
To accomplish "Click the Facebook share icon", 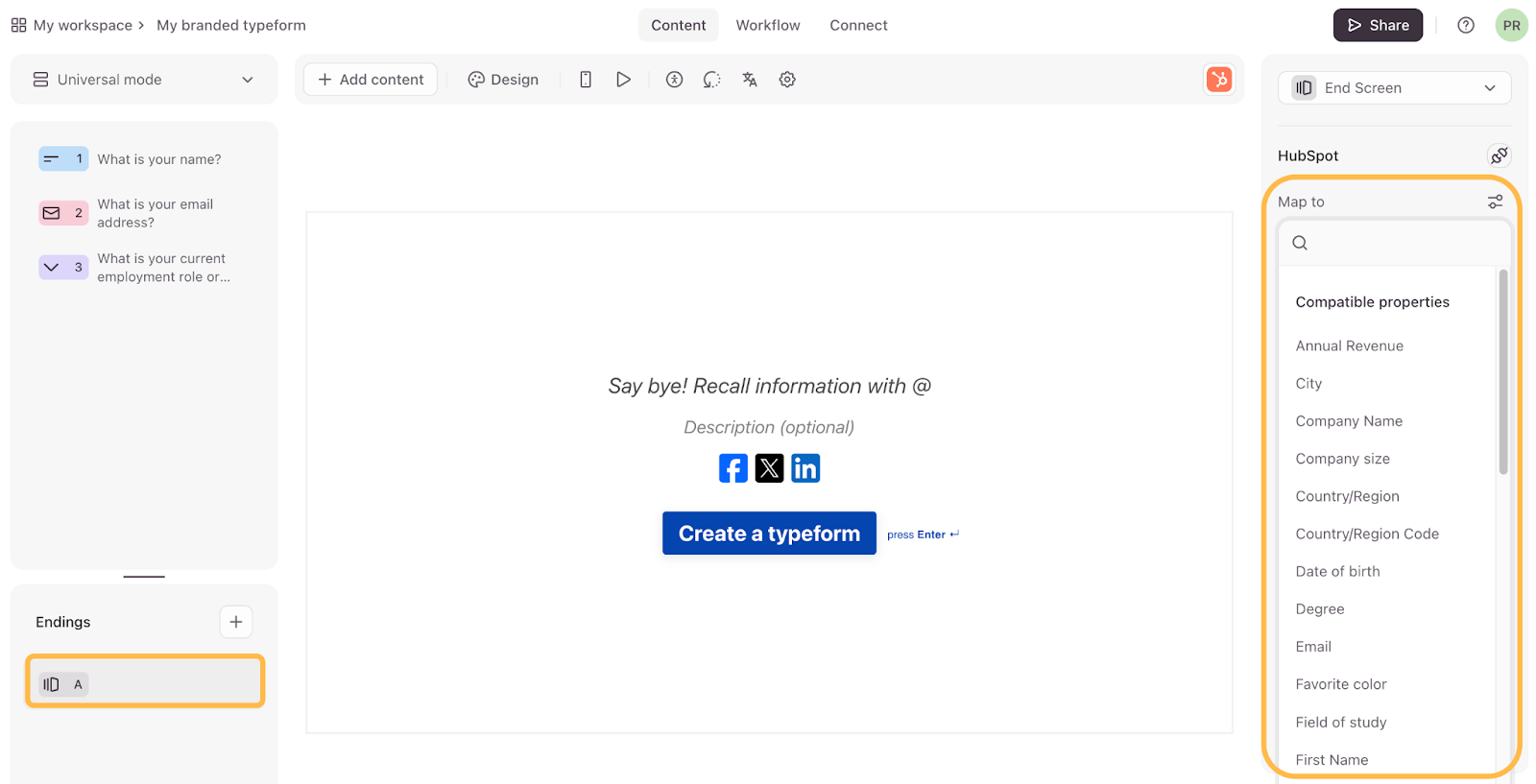I will tap(733, 468).
